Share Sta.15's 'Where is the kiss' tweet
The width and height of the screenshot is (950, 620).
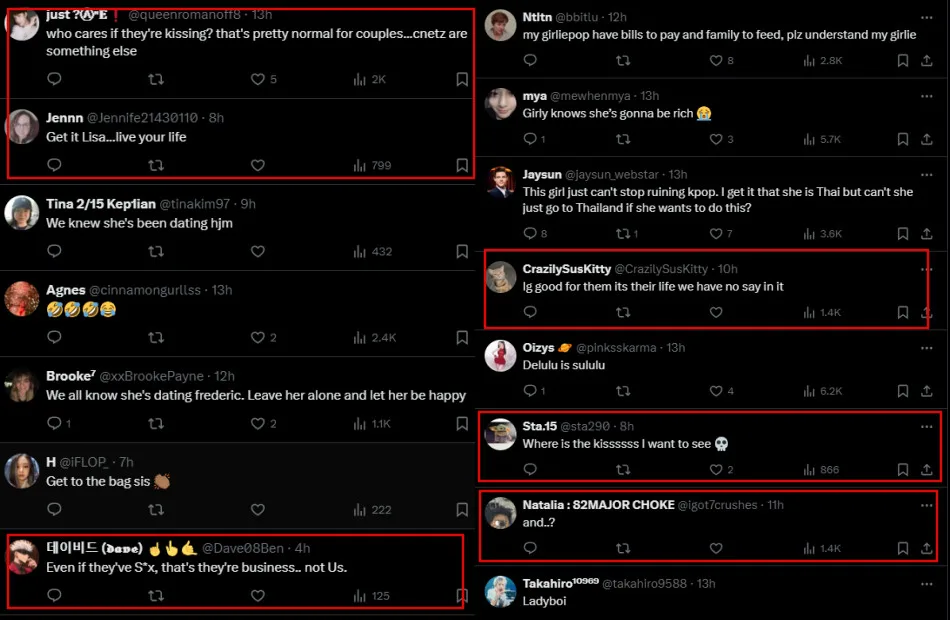point(927,470)
